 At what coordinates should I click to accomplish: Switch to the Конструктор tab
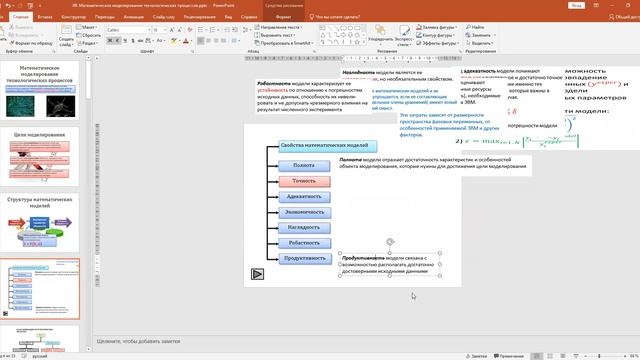(73, 17)
